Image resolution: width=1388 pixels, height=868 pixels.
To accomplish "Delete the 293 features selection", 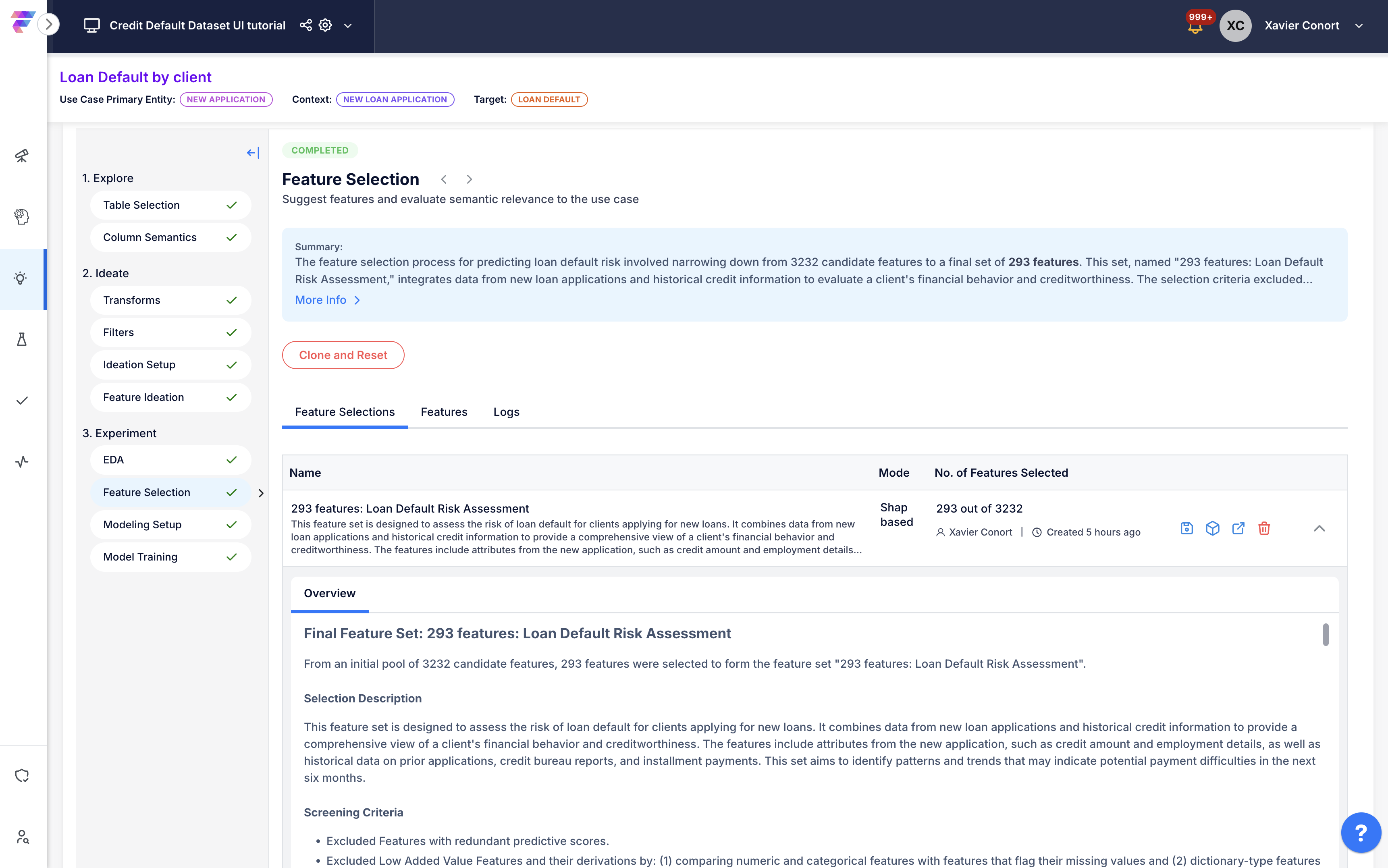I will (x=1264, y=528).
